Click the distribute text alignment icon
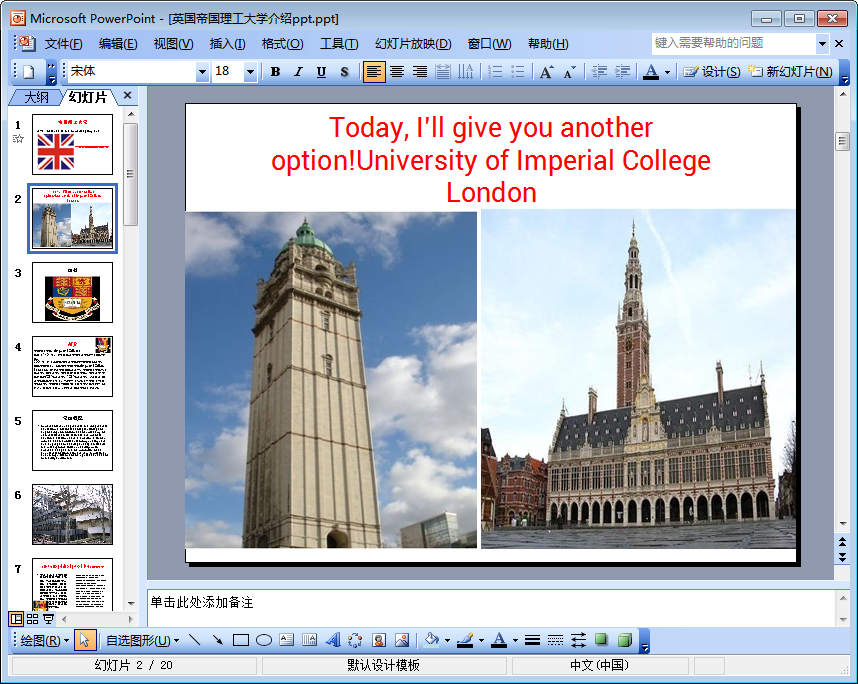858x684 pixels. (443, 72)
